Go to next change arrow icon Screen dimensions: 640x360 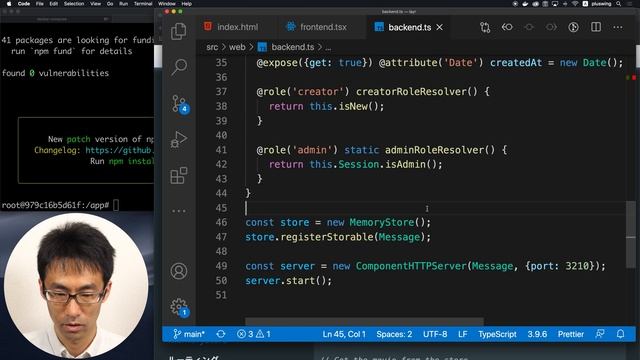pyautogui.click(x=551, y=27)
